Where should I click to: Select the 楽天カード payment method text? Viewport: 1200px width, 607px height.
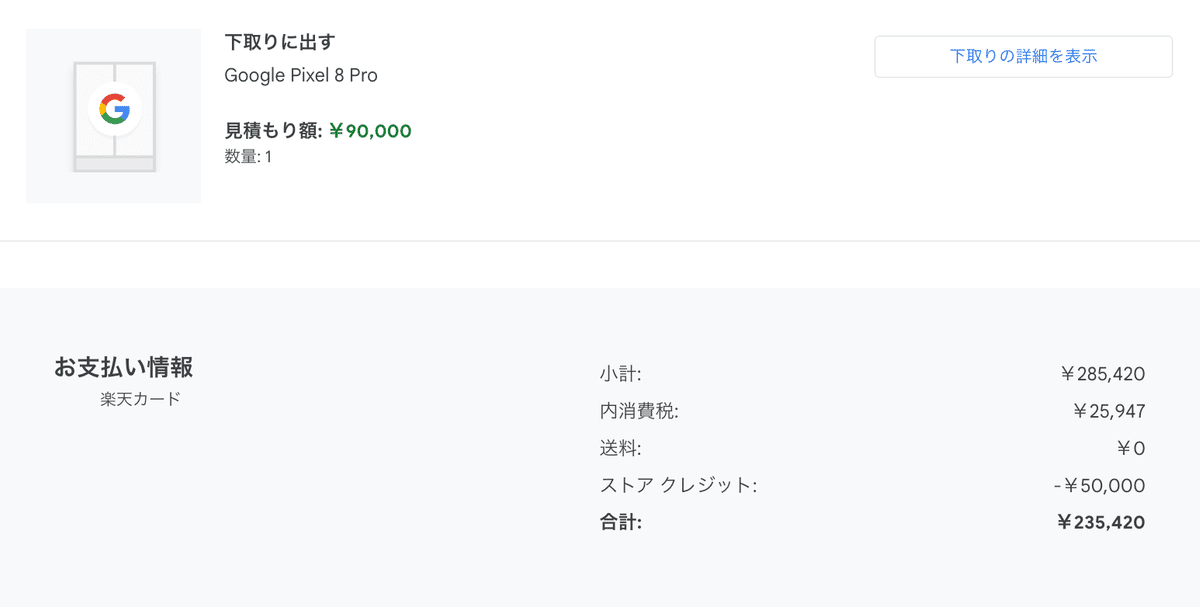coord(141,399)
